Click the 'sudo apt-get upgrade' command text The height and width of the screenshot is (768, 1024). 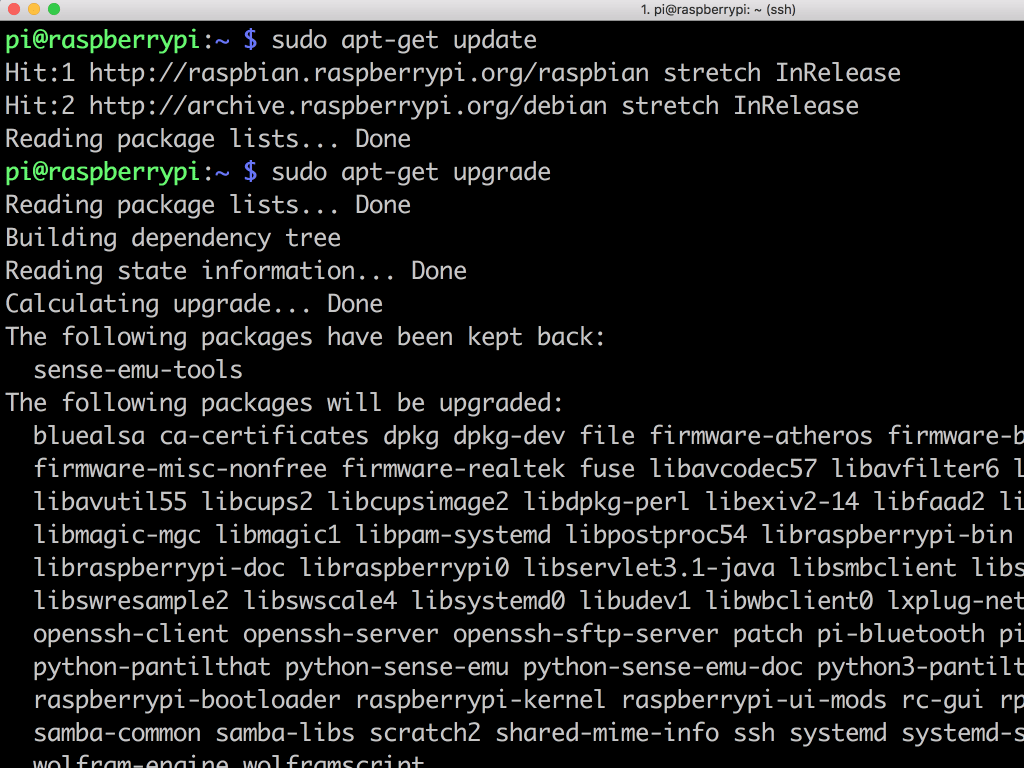point(411,172)
